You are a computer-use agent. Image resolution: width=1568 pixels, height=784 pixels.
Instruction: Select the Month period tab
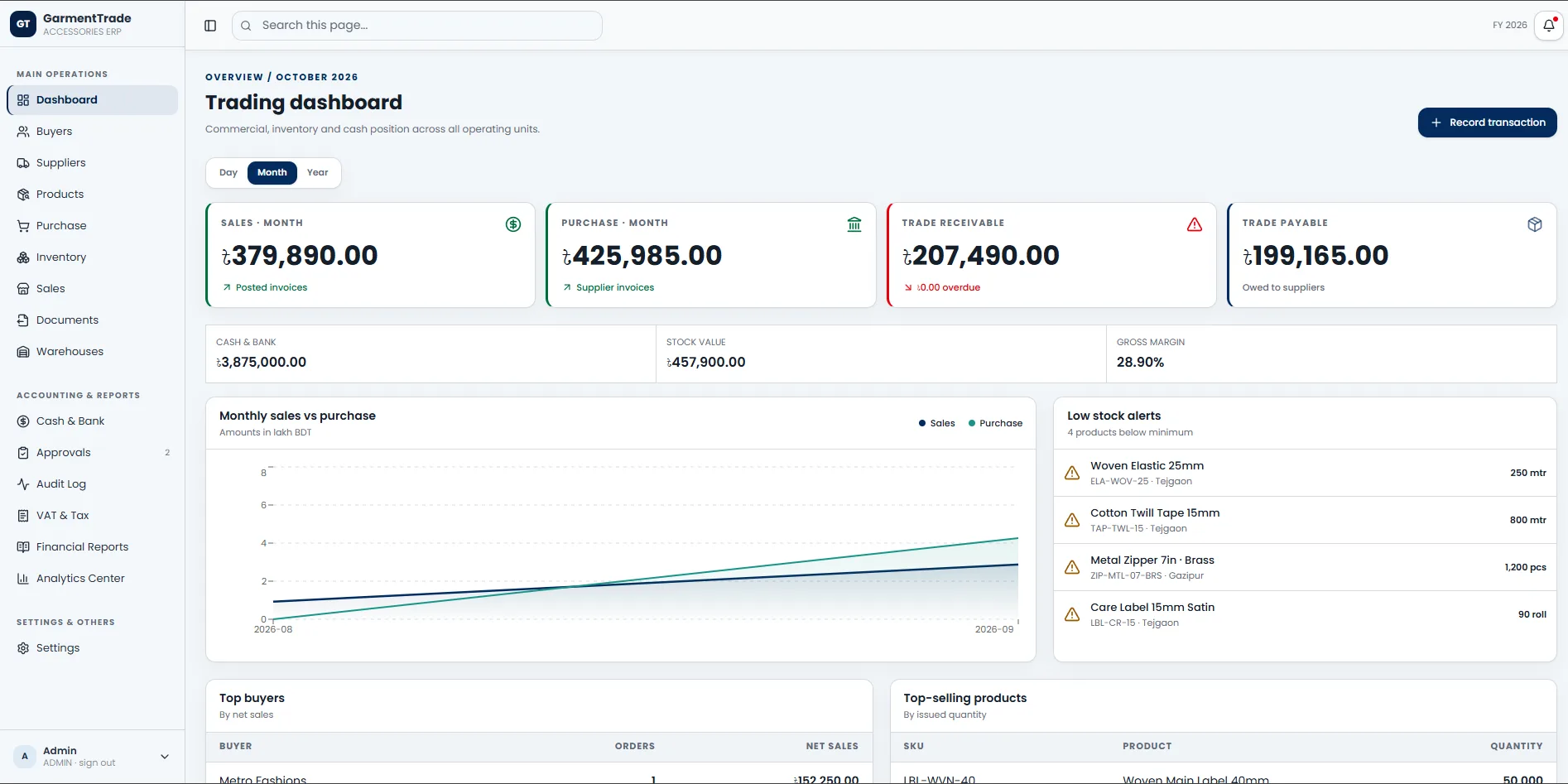[272, 173]
